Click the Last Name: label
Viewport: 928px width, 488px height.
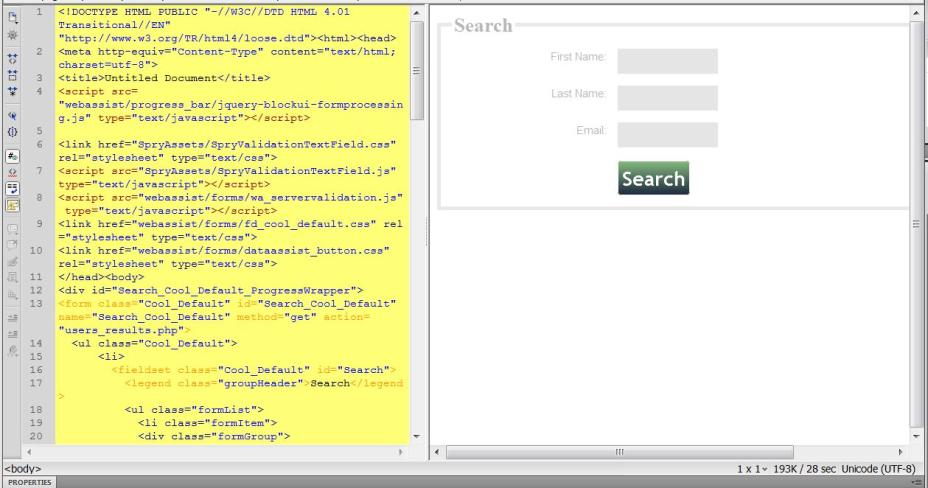(578, 93)
